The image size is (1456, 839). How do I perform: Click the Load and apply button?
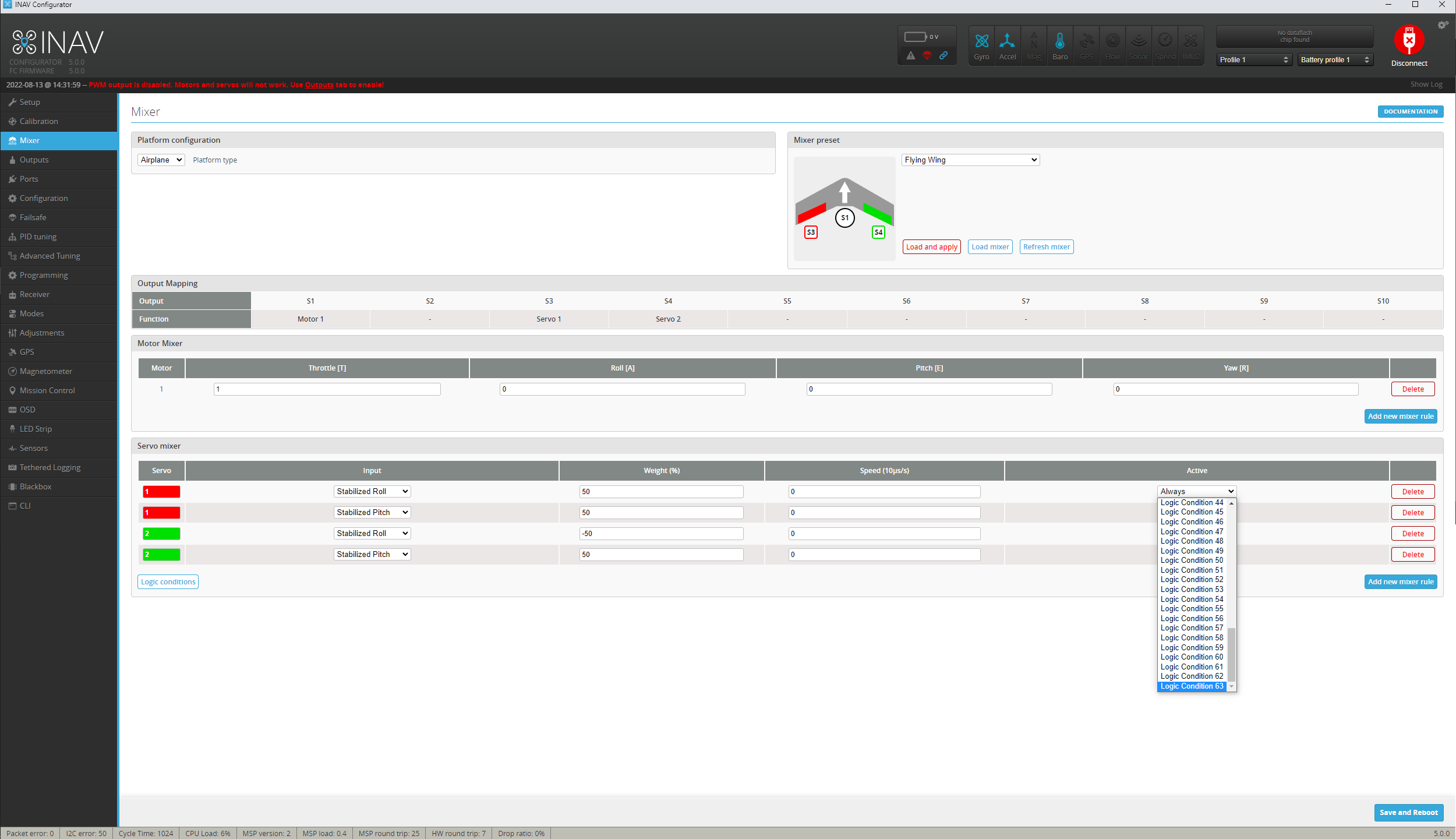coord(931,246)
